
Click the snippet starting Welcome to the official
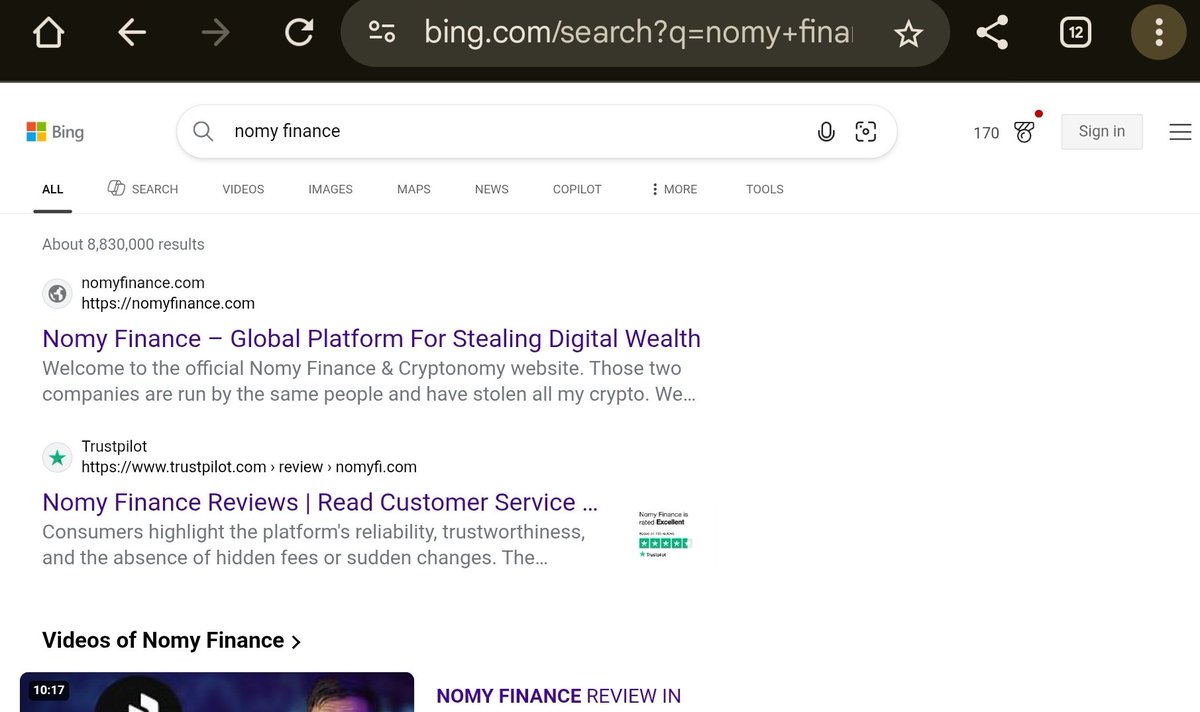[369, 381]
